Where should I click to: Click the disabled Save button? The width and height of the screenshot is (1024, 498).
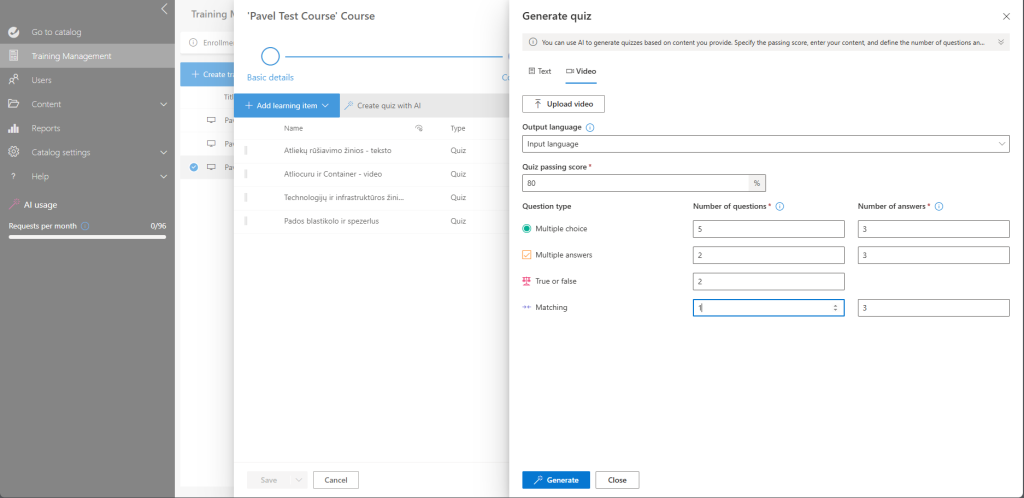click(269, 480)
